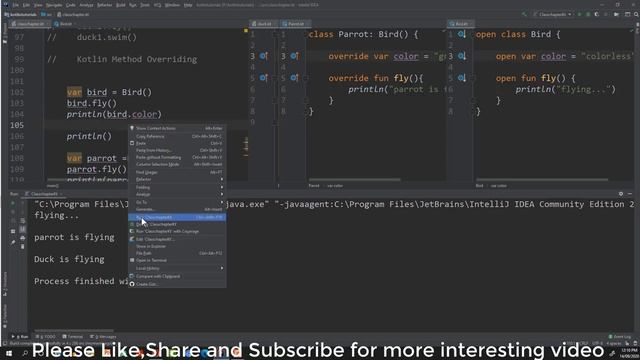Open the Help menu

point(188,5)
